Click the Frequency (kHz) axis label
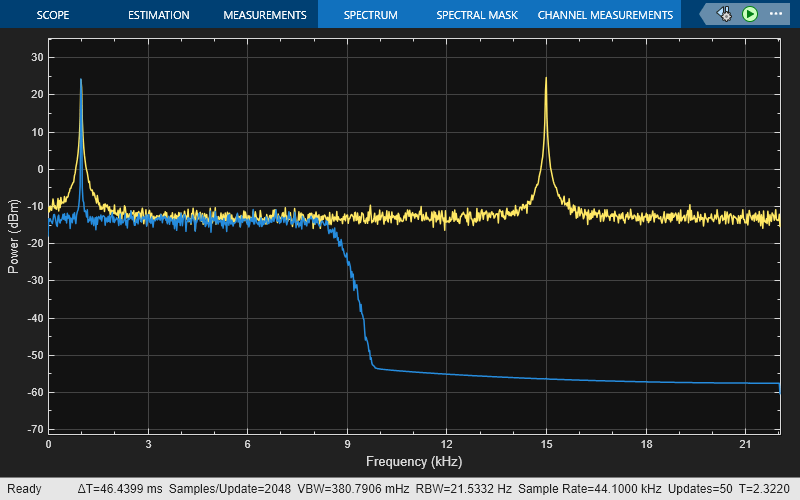The image size is (800, 500). pos(414,462)
